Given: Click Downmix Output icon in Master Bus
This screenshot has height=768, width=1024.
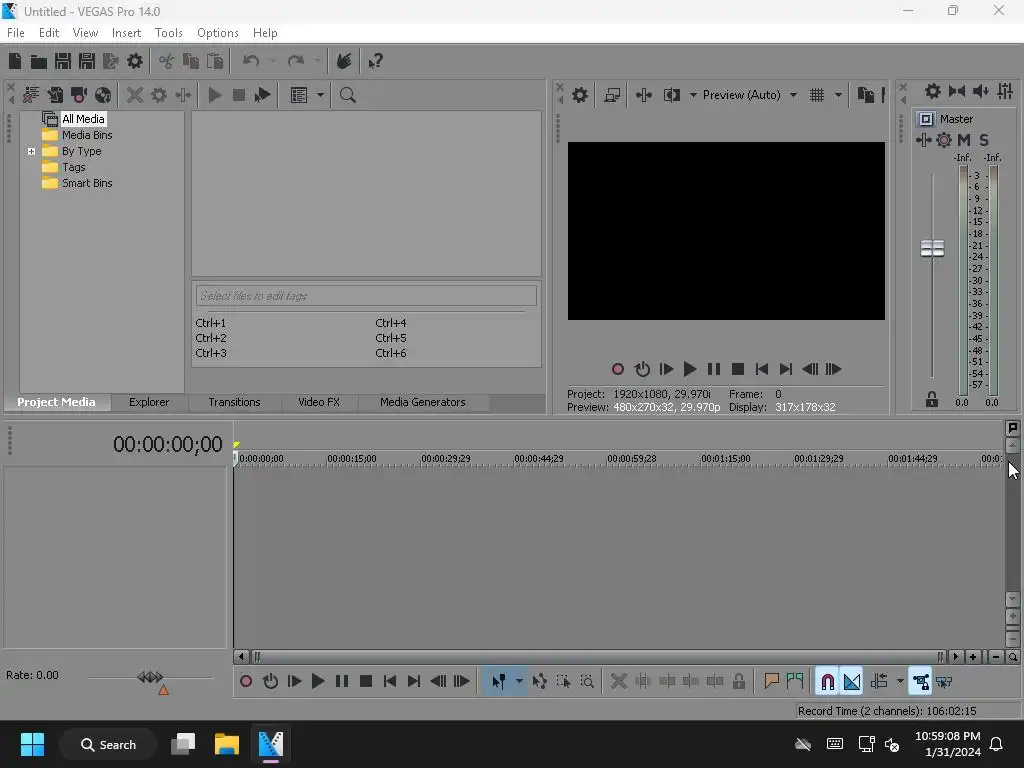Looking at the screenshot, I should (957, 91).
